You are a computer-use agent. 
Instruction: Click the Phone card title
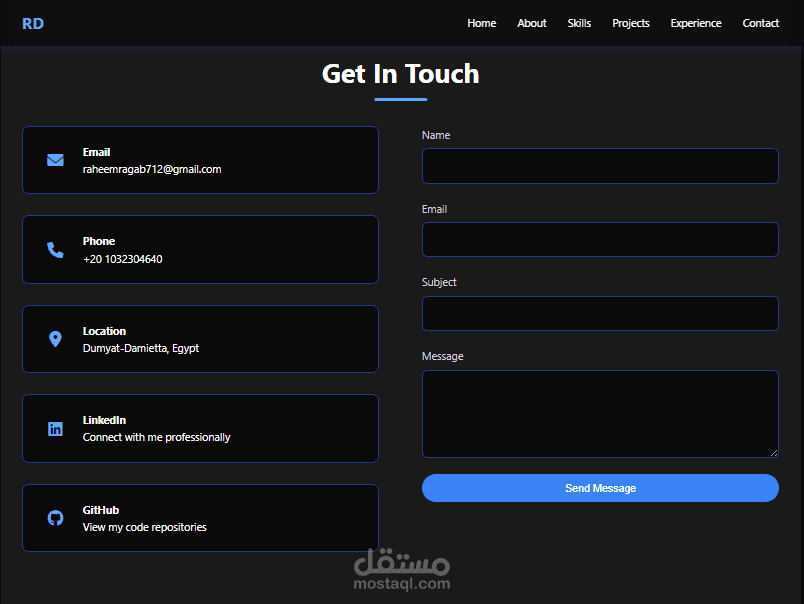click(x=98, y=241)
